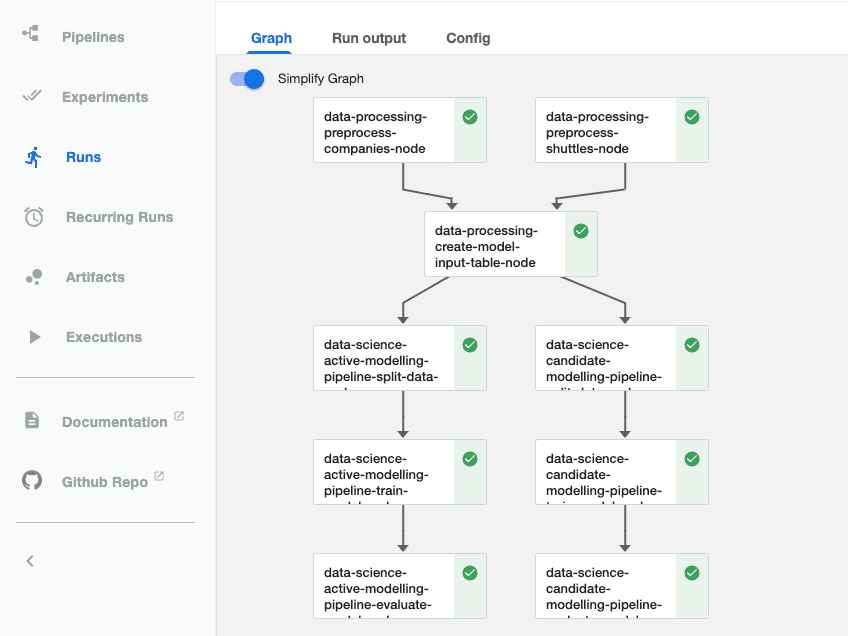Select bottom candidate-modelling-pipeline node
848x636 pixels.
coord(621,586)
